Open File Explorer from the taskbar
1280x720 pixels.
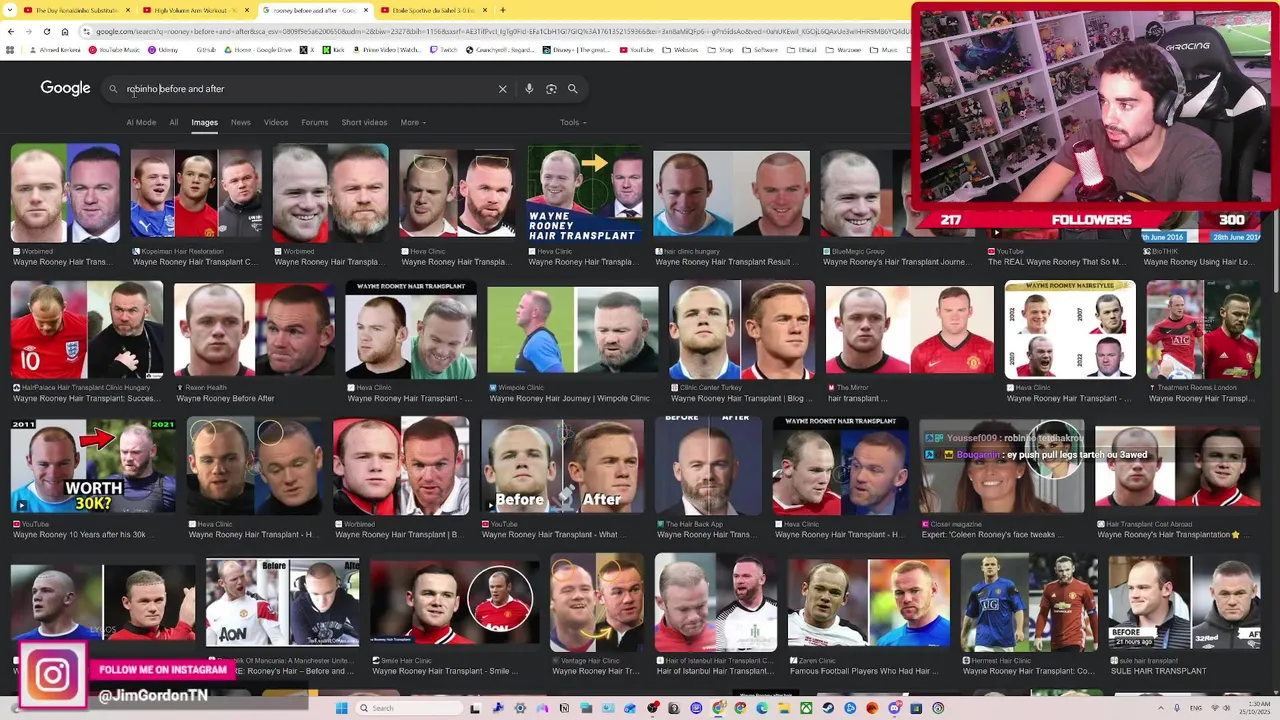784,708
